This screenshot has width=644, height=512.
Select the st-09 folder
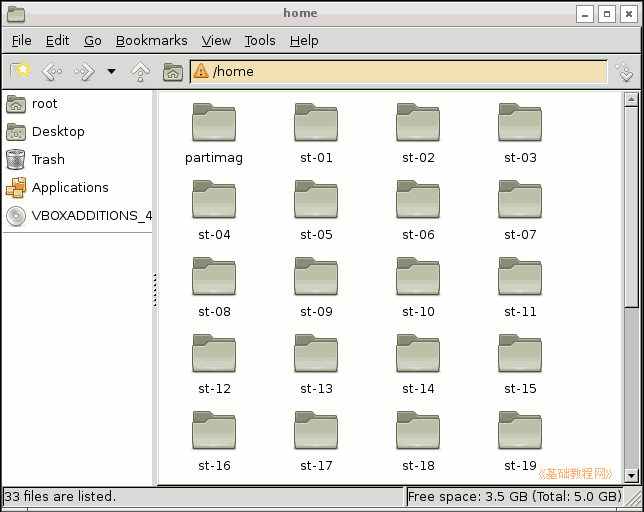click(x=316, y=288)
